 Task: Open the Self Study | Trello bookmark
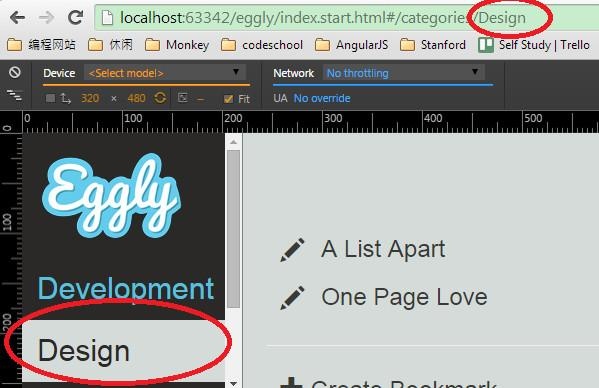[534, 45]
